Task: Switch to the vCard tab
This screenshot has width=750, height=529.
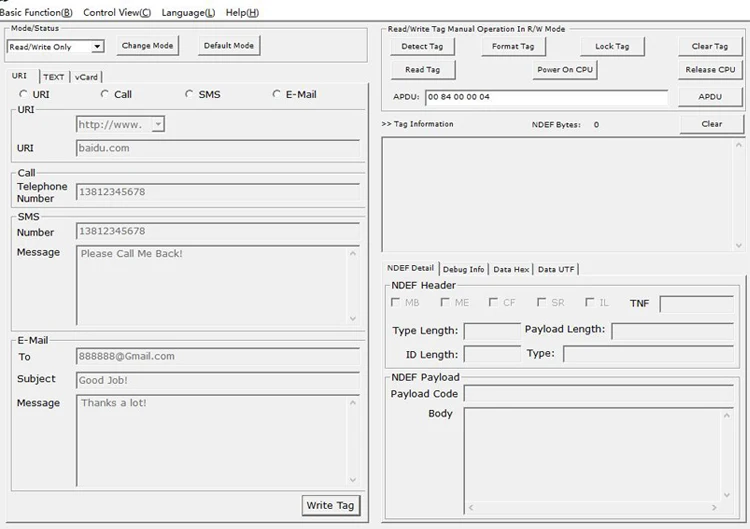Action: point(86,77)
